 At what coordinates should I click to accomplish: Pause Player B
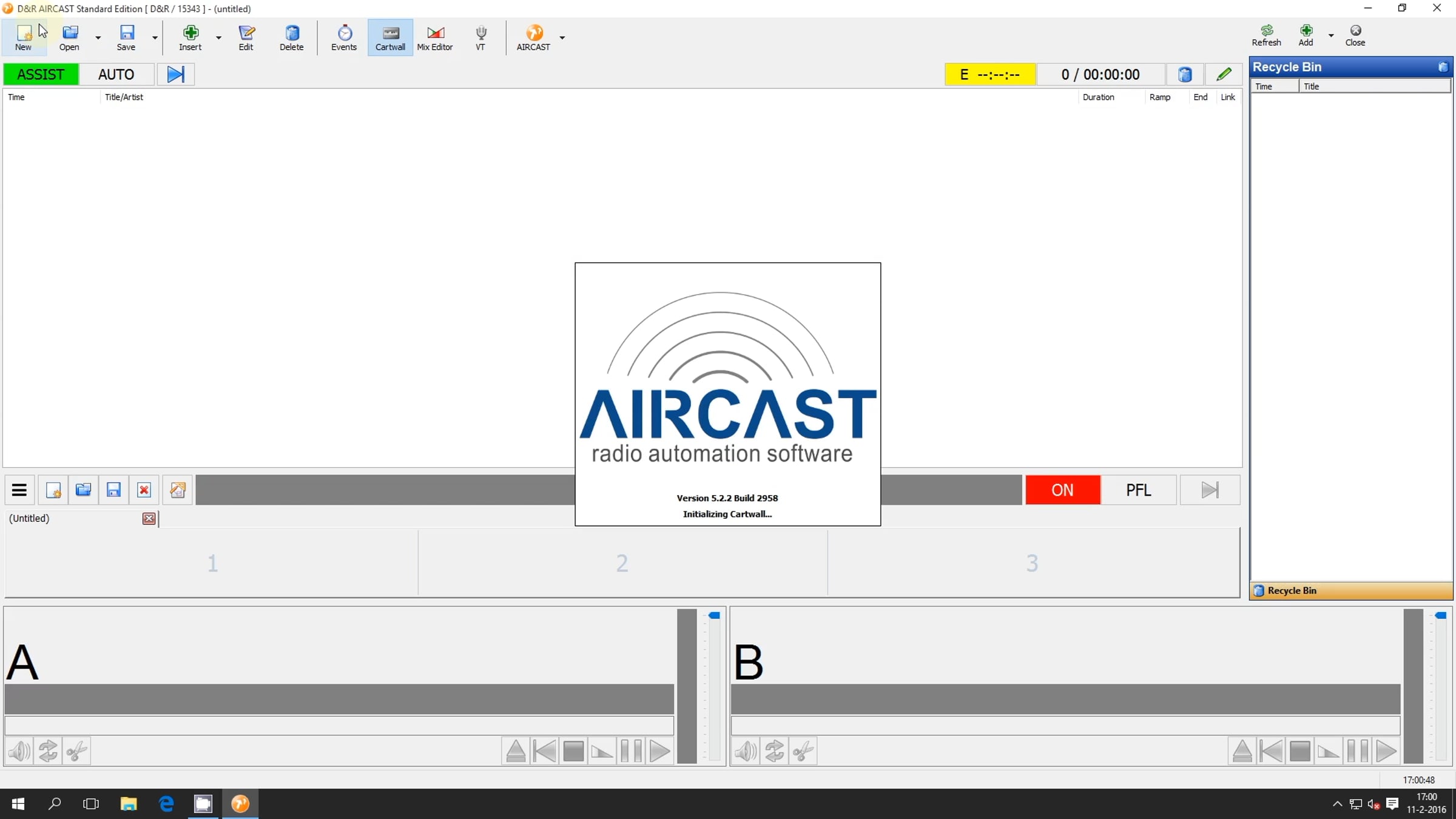[1358, 751]
